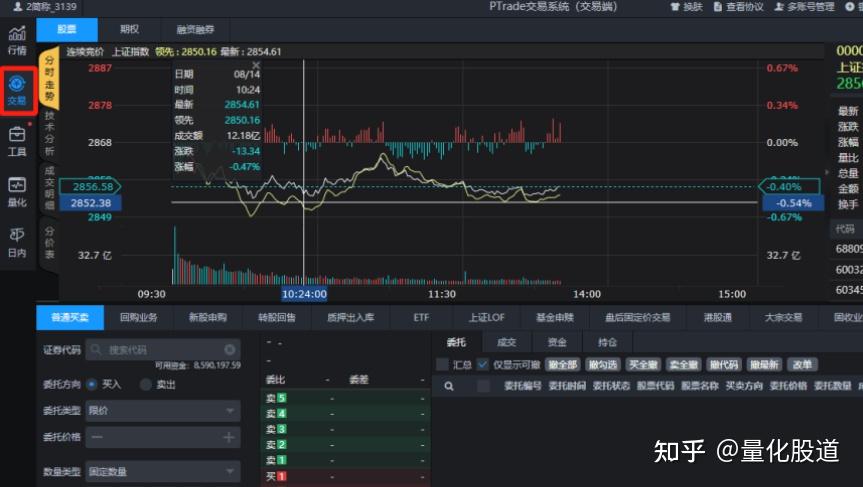This screenshot has height=487, width=863.
Task: Open the 新股申购 IPO subscription tab
Action: [x=207, y=318]
